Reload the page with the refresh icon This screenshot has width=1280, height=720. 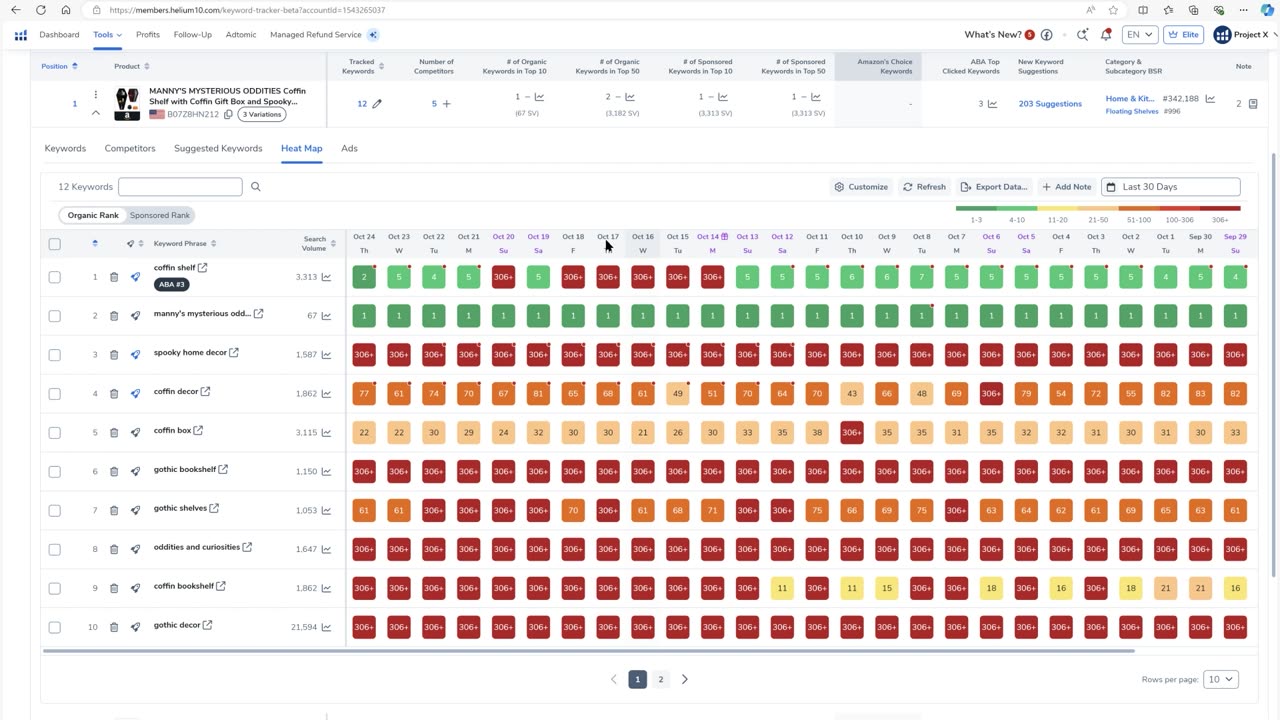pyautogui.click(x=40, y=10)
